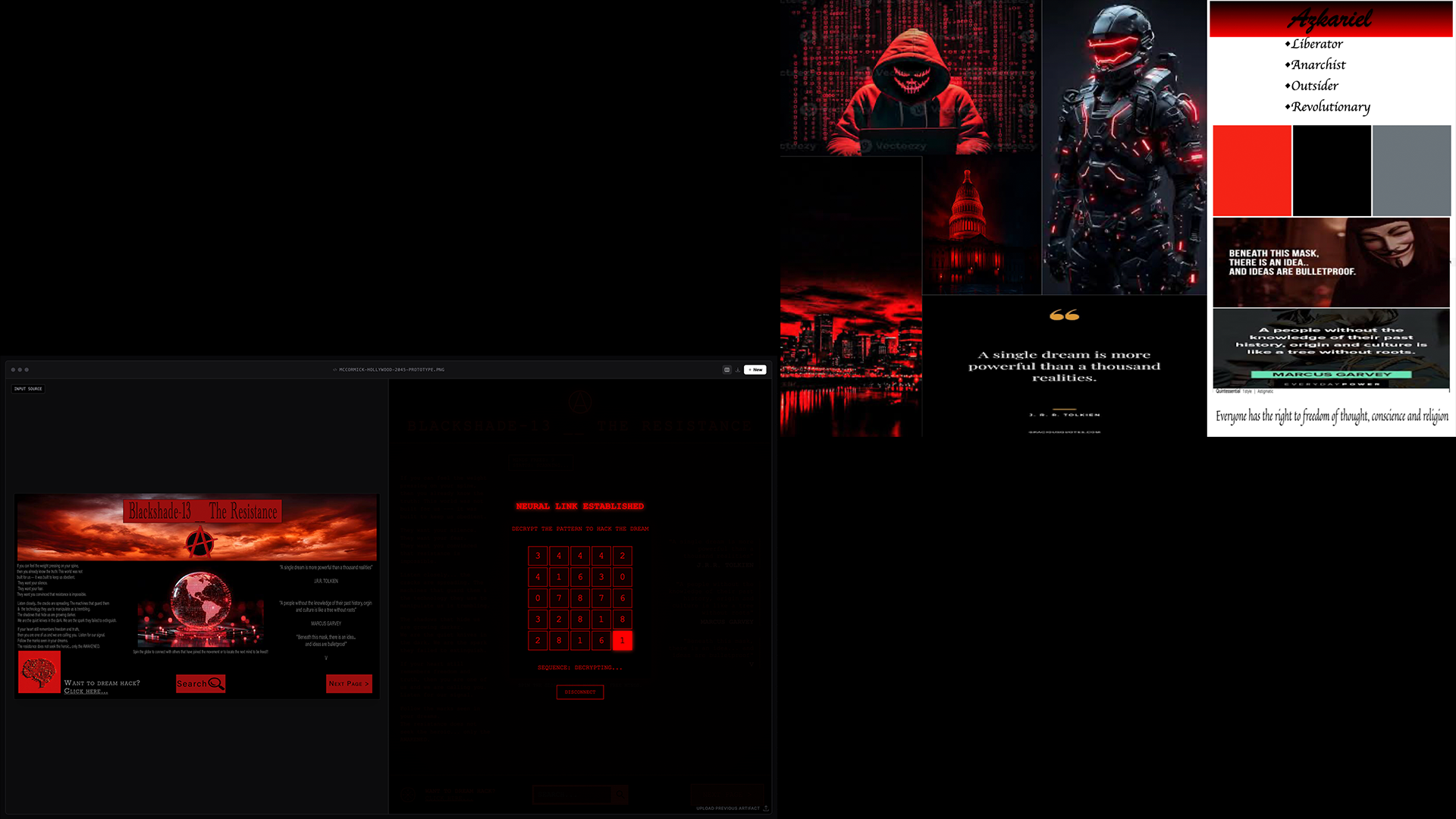Click the Marcus Garvey quote image

[x=1332, y=348]
